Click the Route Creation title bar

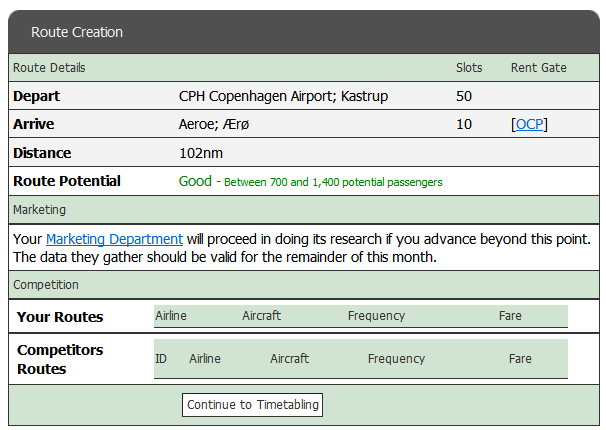pyautogui.click(x=77, y=32)
